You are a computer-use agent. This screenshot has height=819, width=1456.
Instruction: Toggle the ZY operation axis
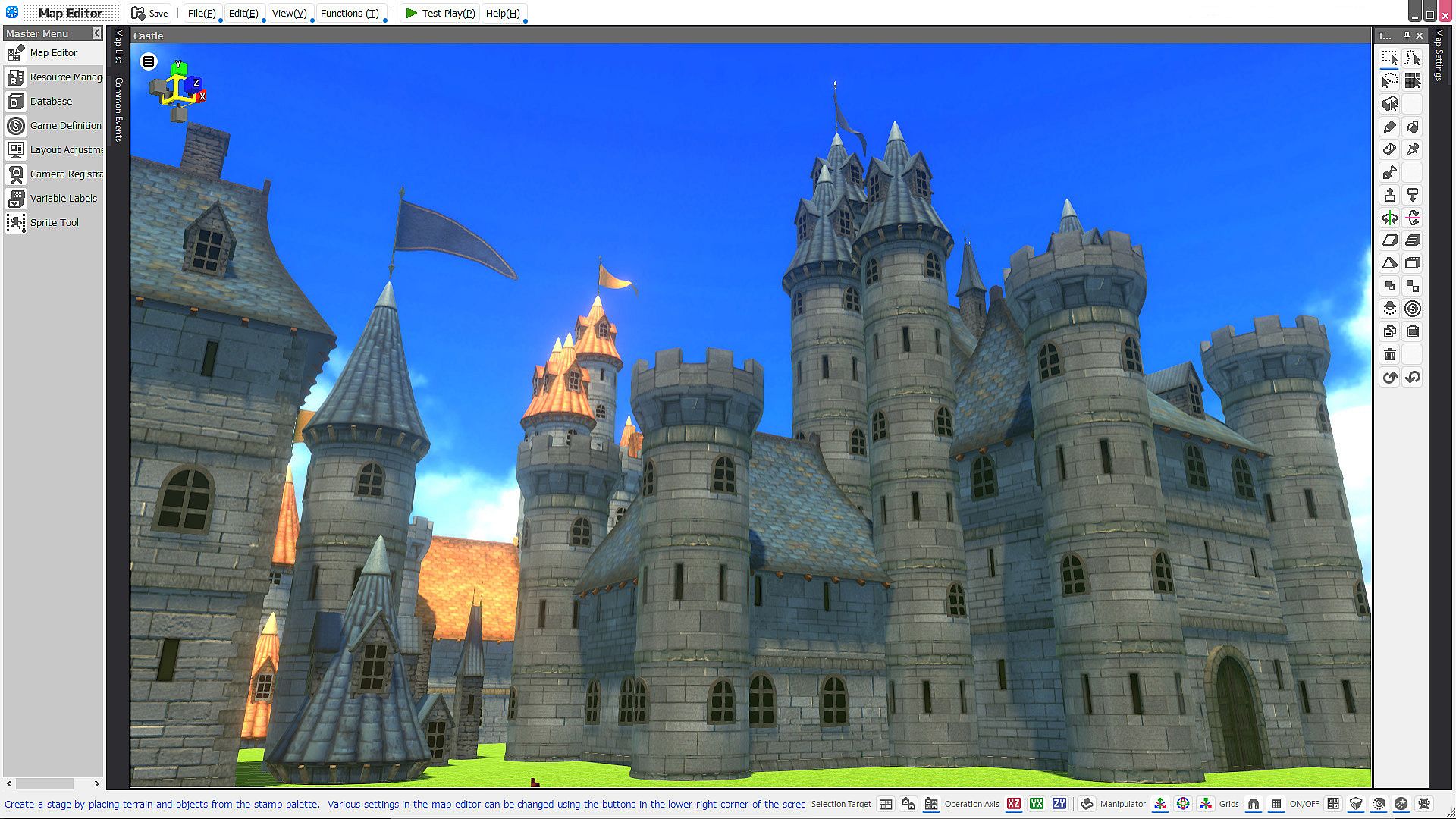pos(1059,804)
